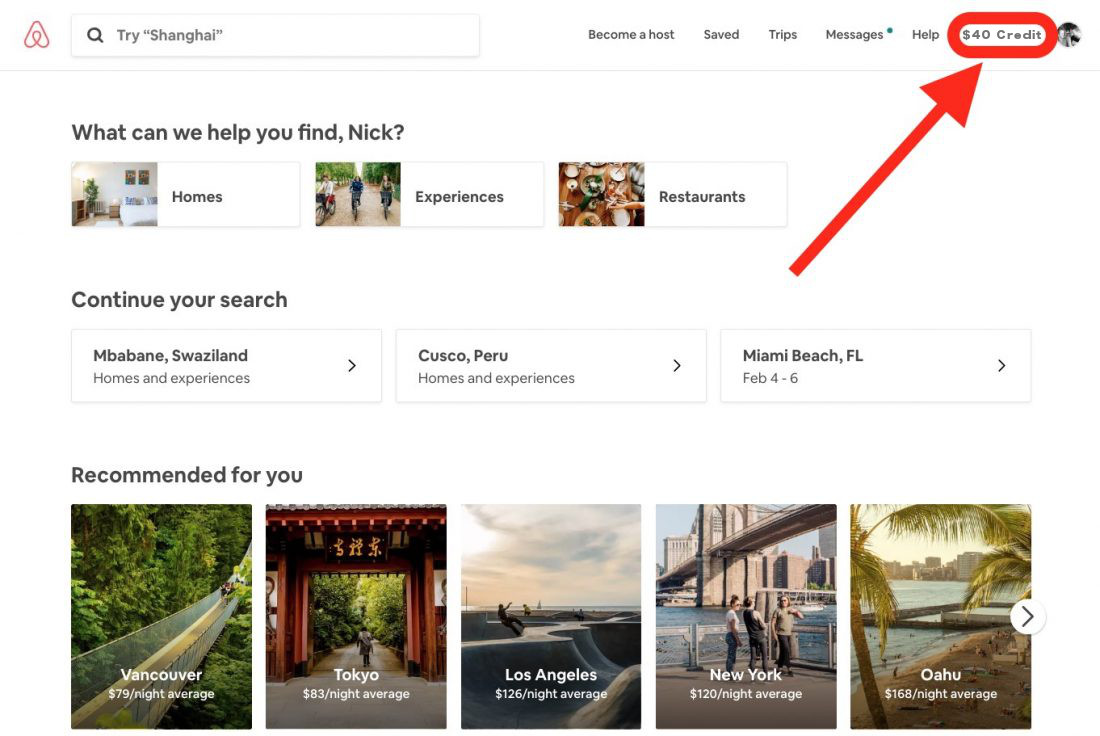1100x736 pixels.
Task: Click the Airbnb logo icon
Action: pos(36,34)
